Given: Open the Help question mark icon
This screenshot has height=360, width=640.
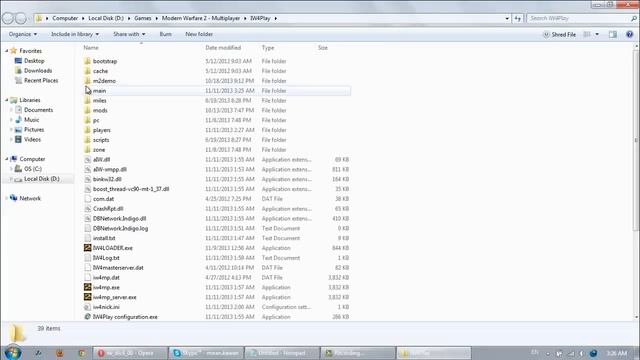Looking at the screenshot, I should 629,34.
